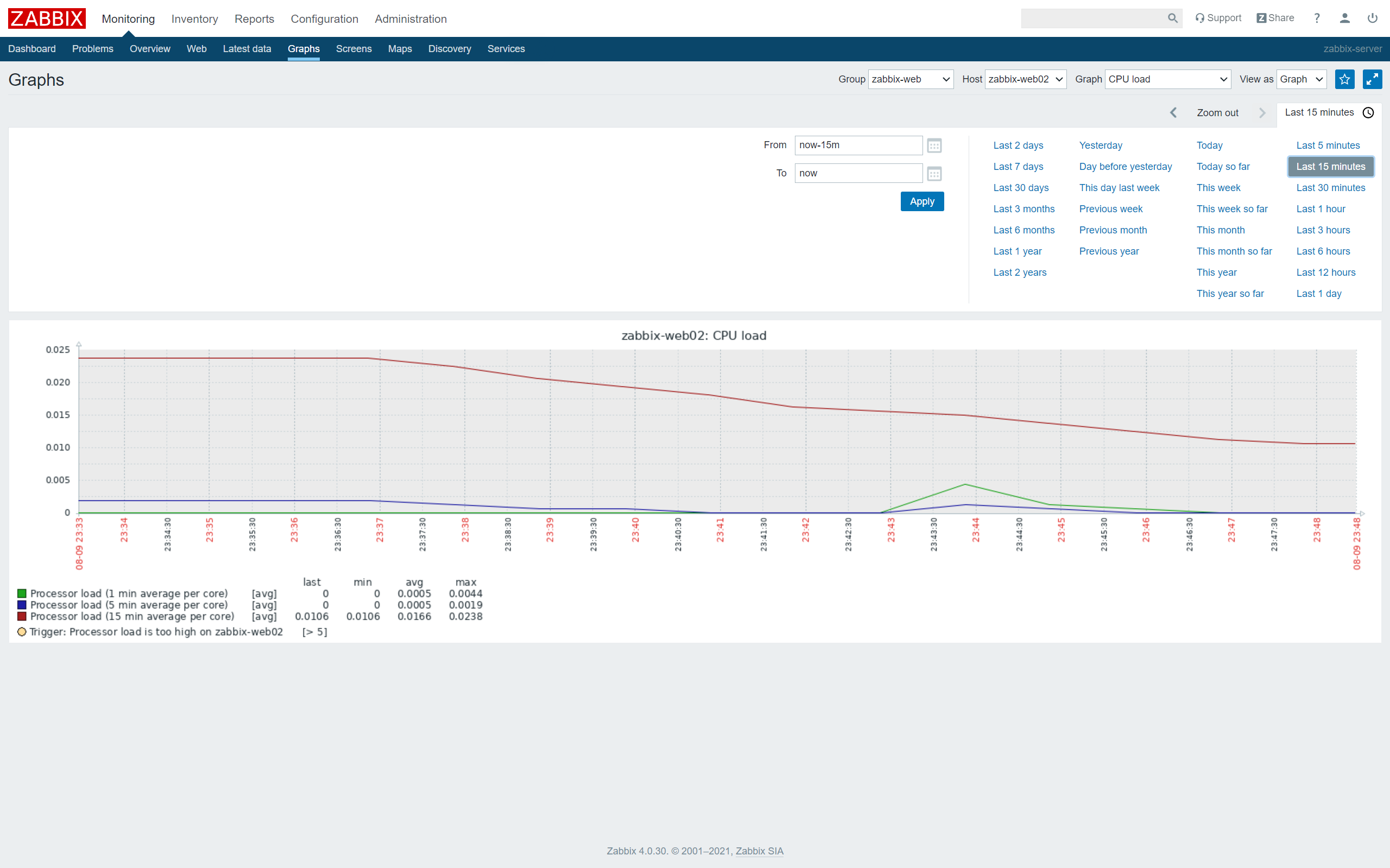Select Previous month range
This screenshot has width=1390, height=868.
(1113, 231)
